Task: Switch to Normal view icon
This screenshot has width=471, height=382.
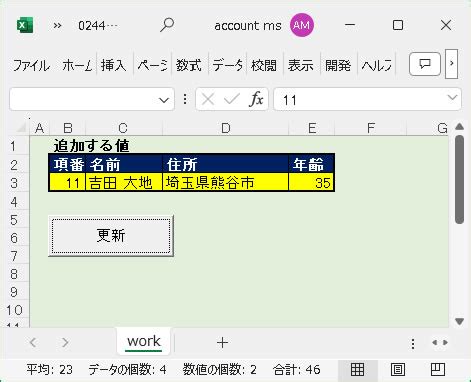Action: [x=357, y=369]
